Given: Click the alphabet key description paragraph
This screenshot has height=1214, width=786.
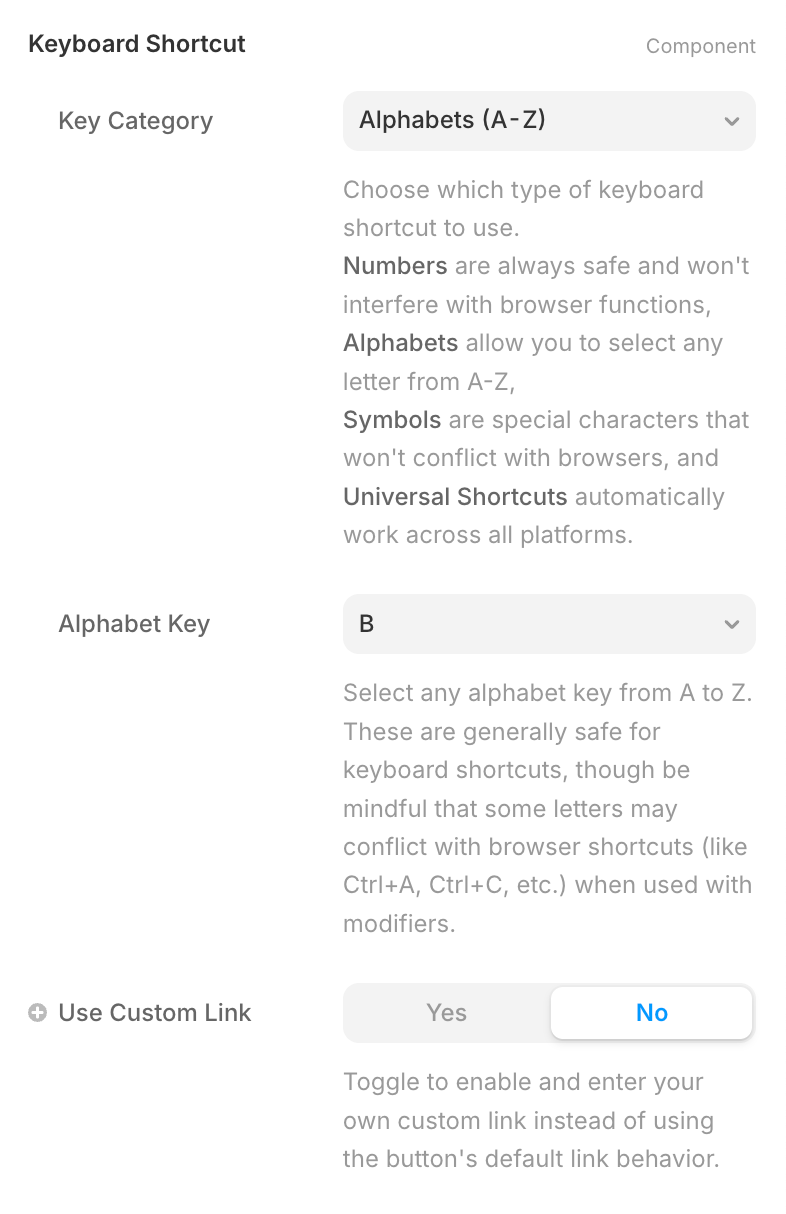Looking at the screenshot, I should tap(548, 809).
